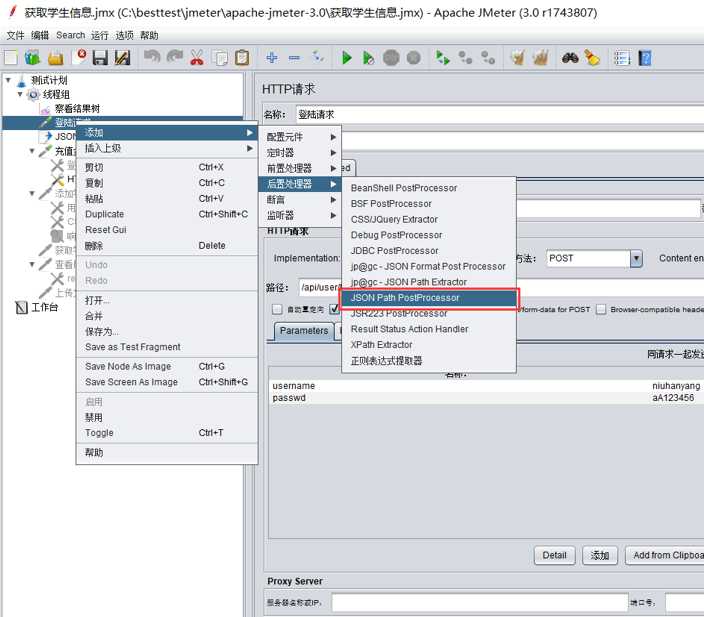
Task: Collapse the 测试计划 tree node
Action: pos(8,80)
